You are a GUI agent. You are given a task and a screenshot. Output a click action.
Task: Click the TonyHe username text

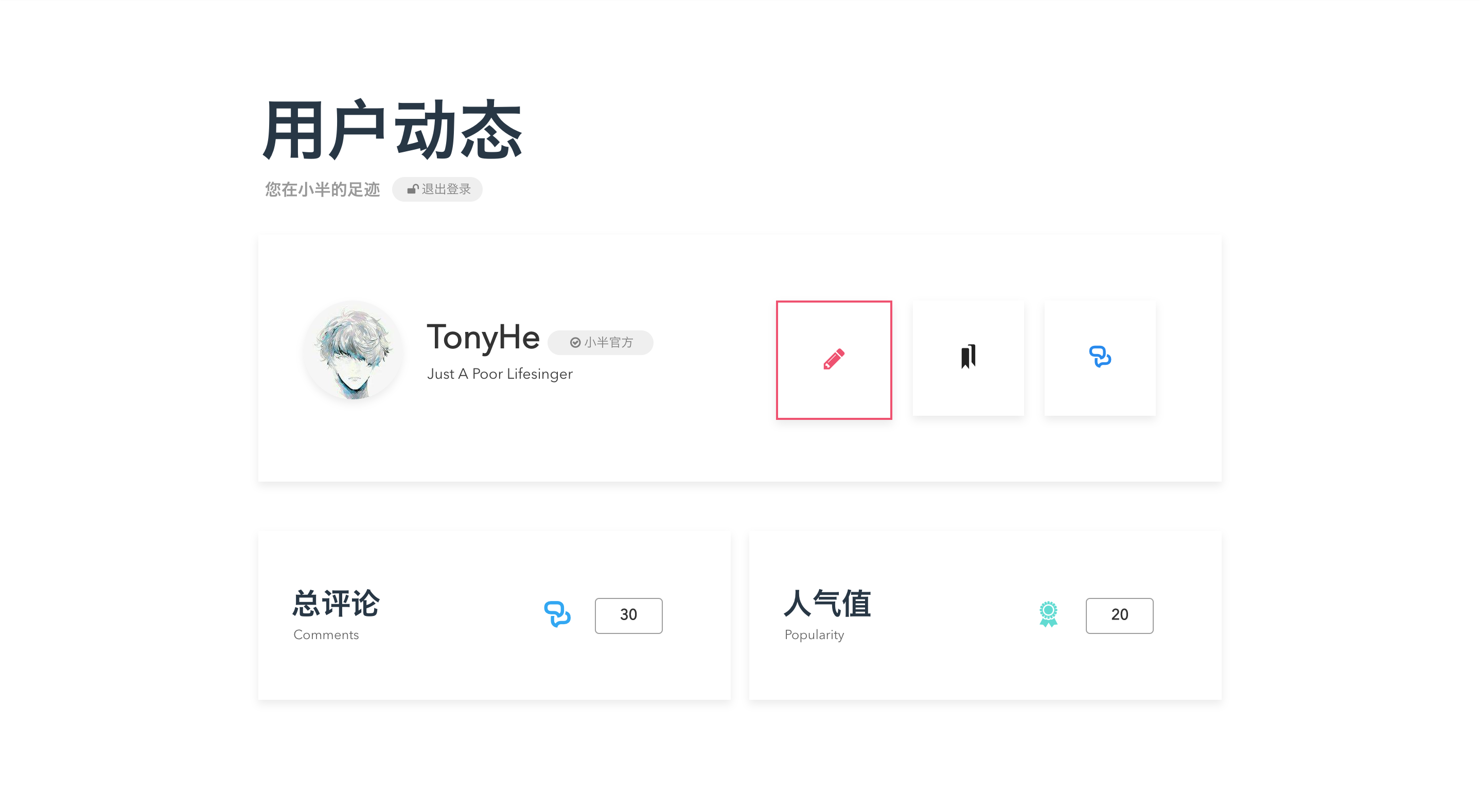tap(483, 338)
